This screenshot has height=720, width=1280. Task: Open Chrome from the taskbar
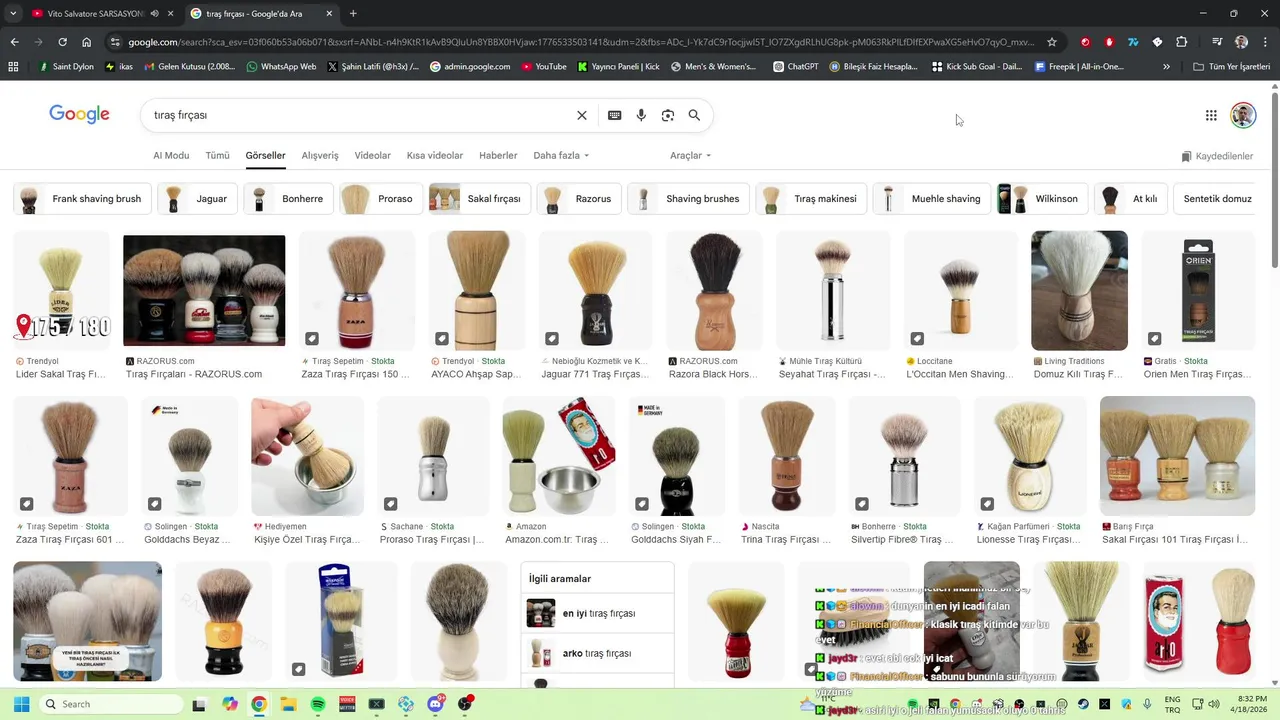pos(259,704)
